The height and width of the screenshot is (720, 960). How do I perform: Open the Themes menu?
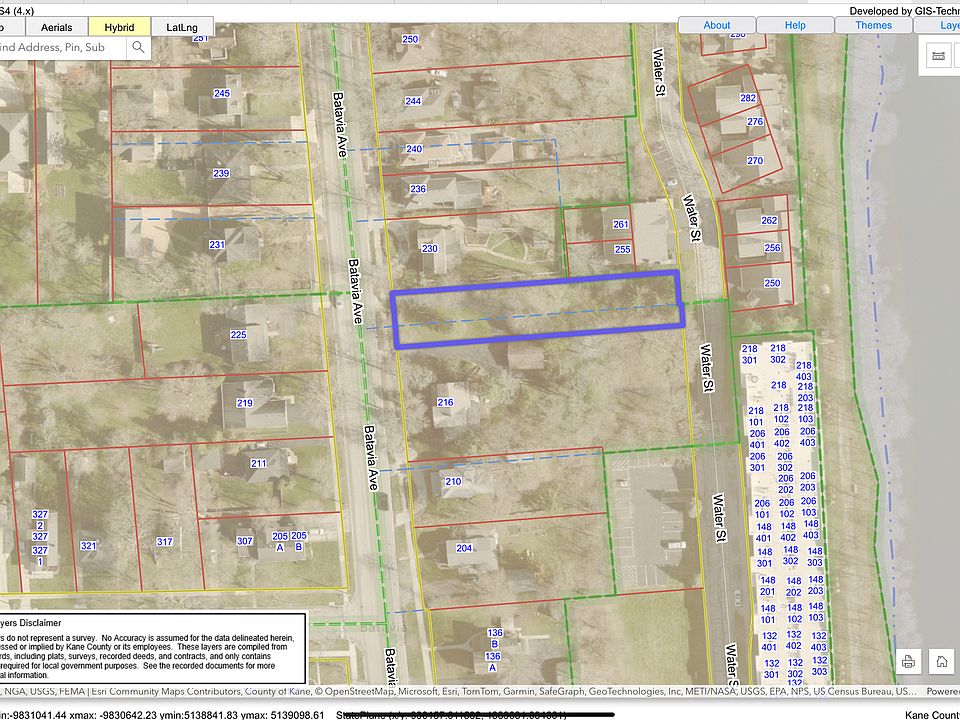873,25
